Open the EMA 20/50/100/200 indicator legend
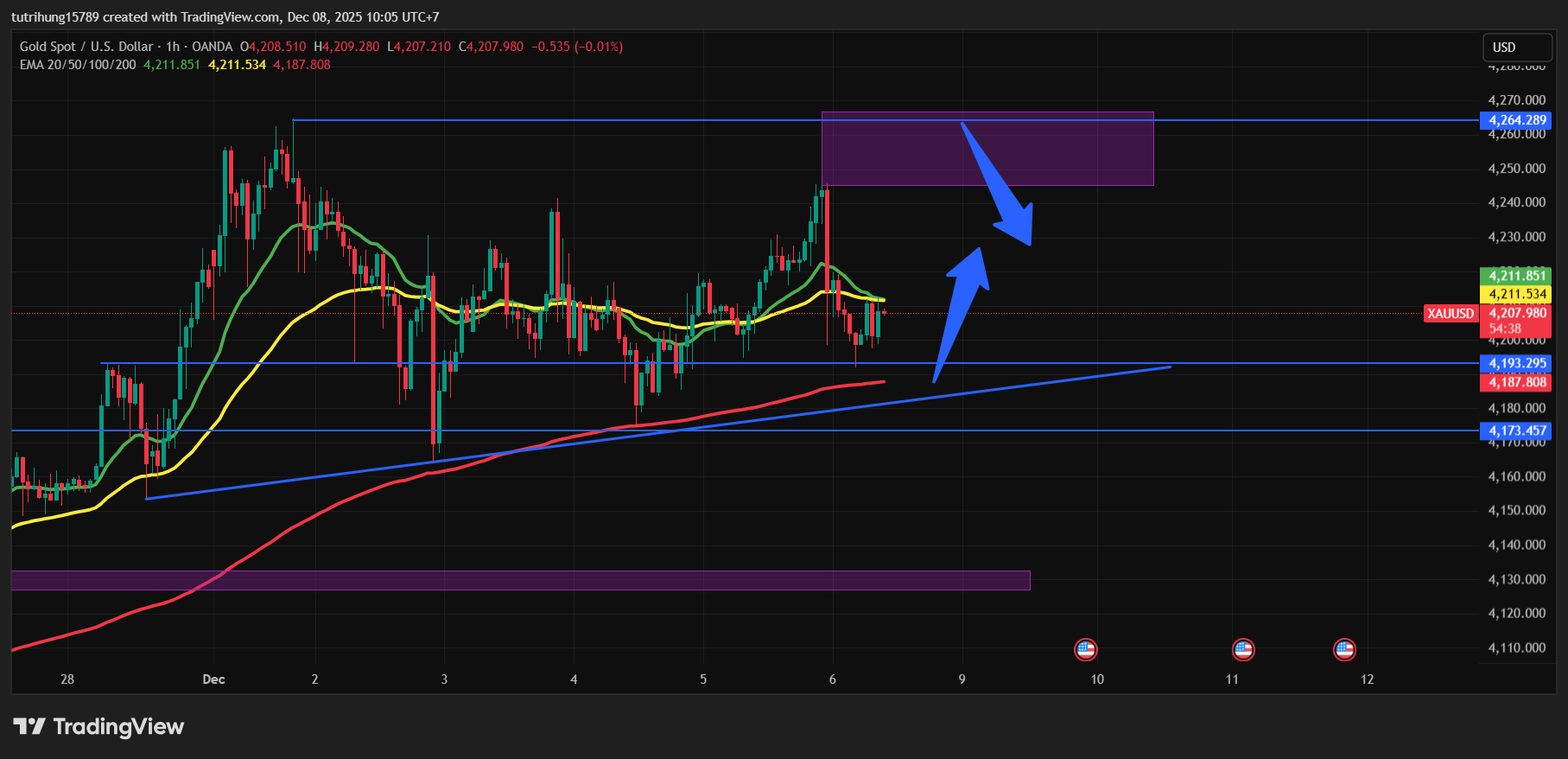The height and width of the screenshot is (759, 1568). click(x=78, y=65)
